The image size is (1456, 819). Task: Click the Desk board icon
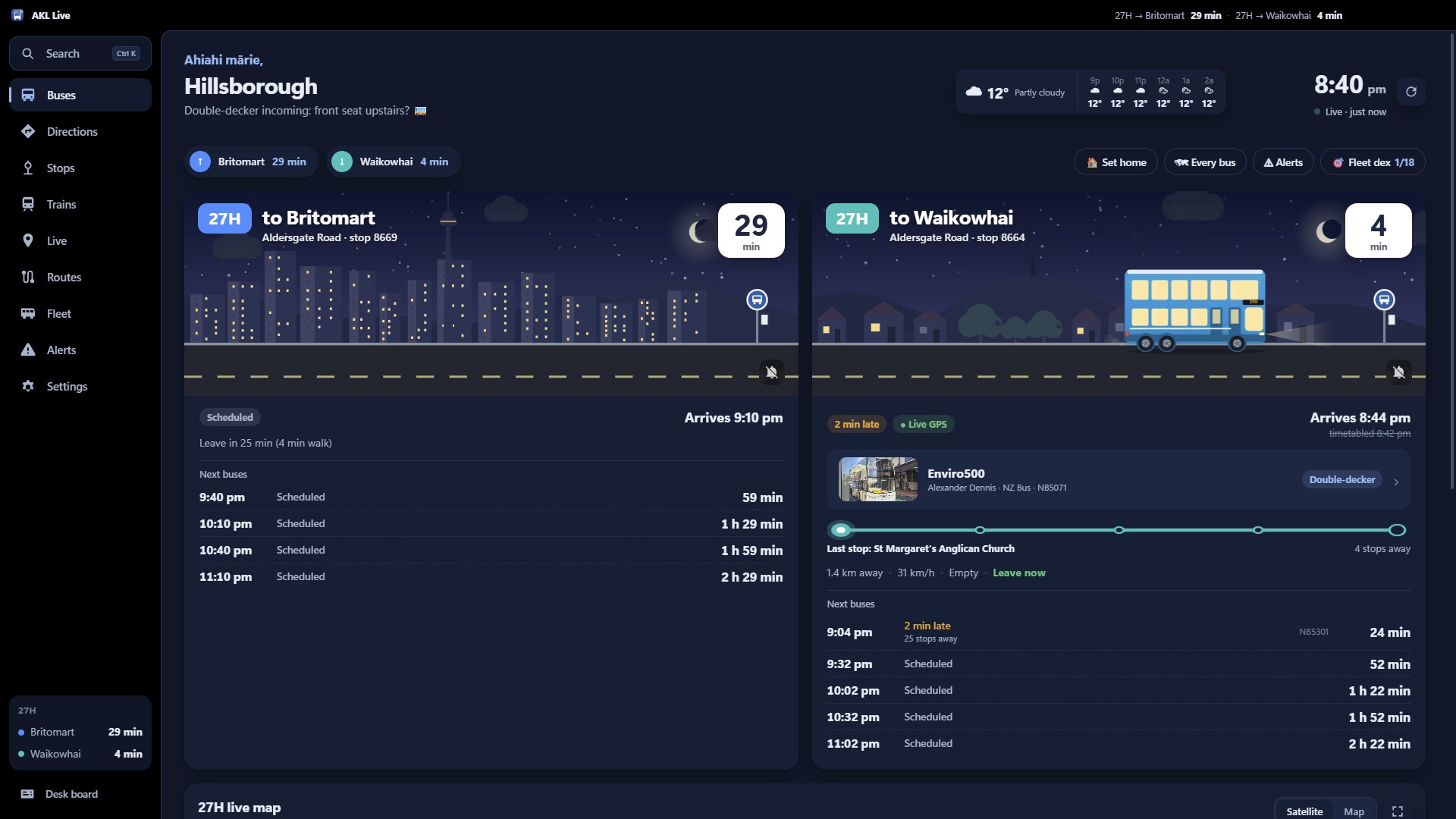(x=27, y=794)
